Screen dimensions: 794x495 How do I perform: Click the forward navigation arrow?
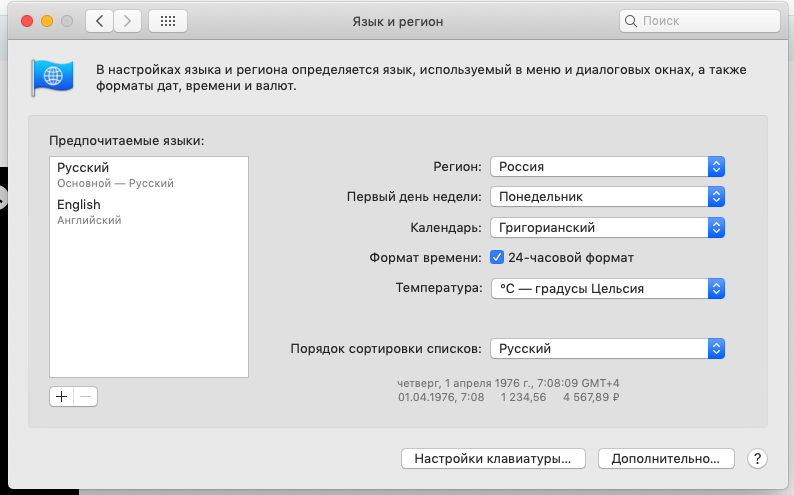click(127, 20)
